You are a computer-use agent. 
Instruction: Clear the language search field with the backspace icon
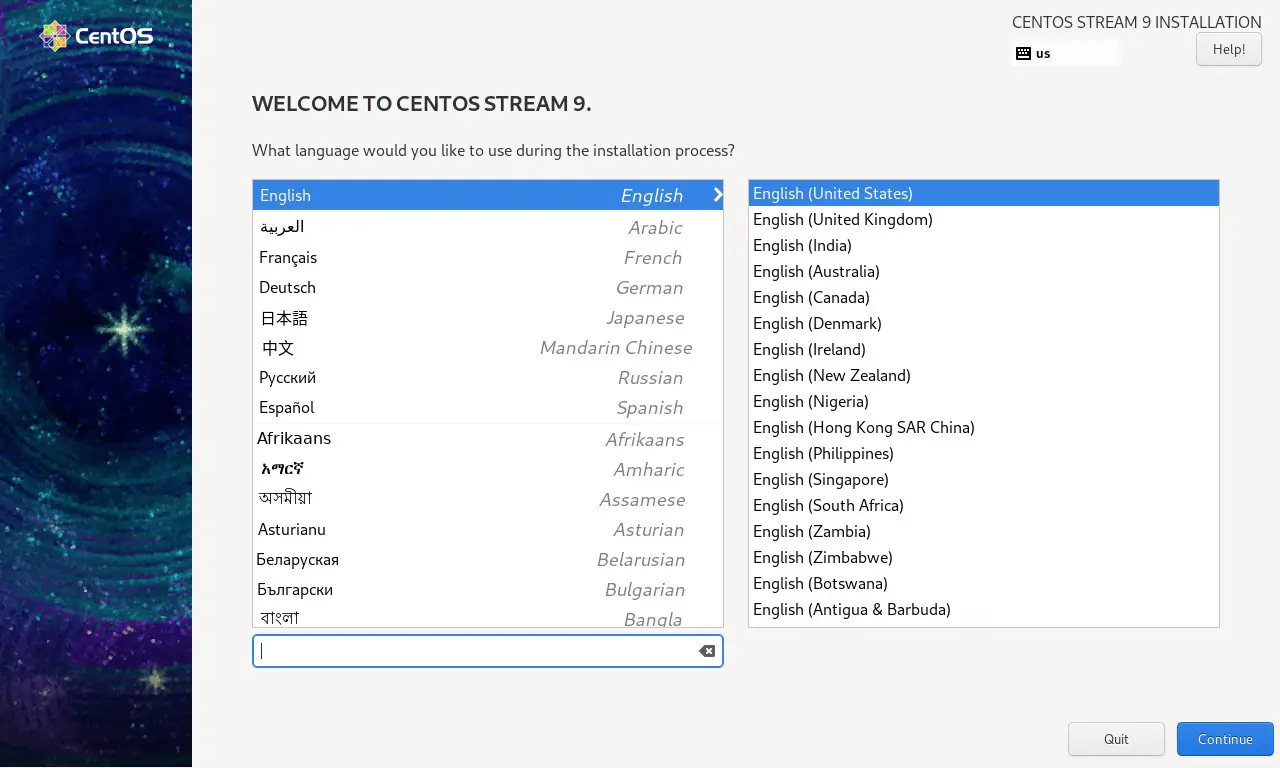(707, 651)
